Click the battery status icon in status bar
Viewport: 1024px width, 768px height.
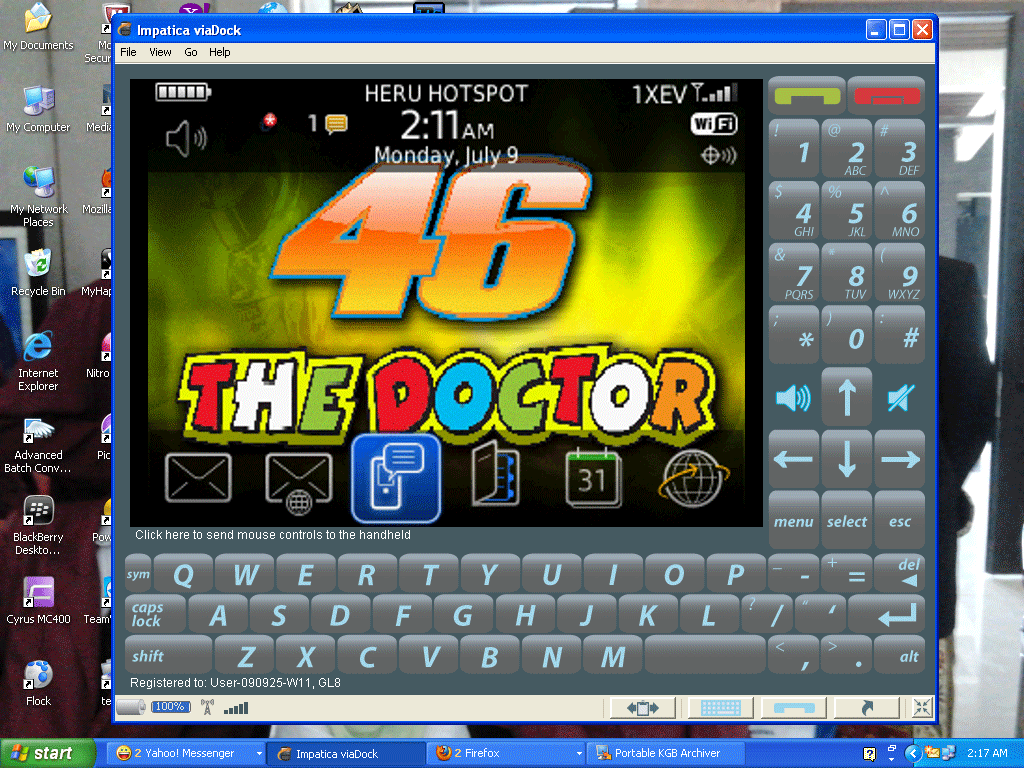(x=131, y=707)
